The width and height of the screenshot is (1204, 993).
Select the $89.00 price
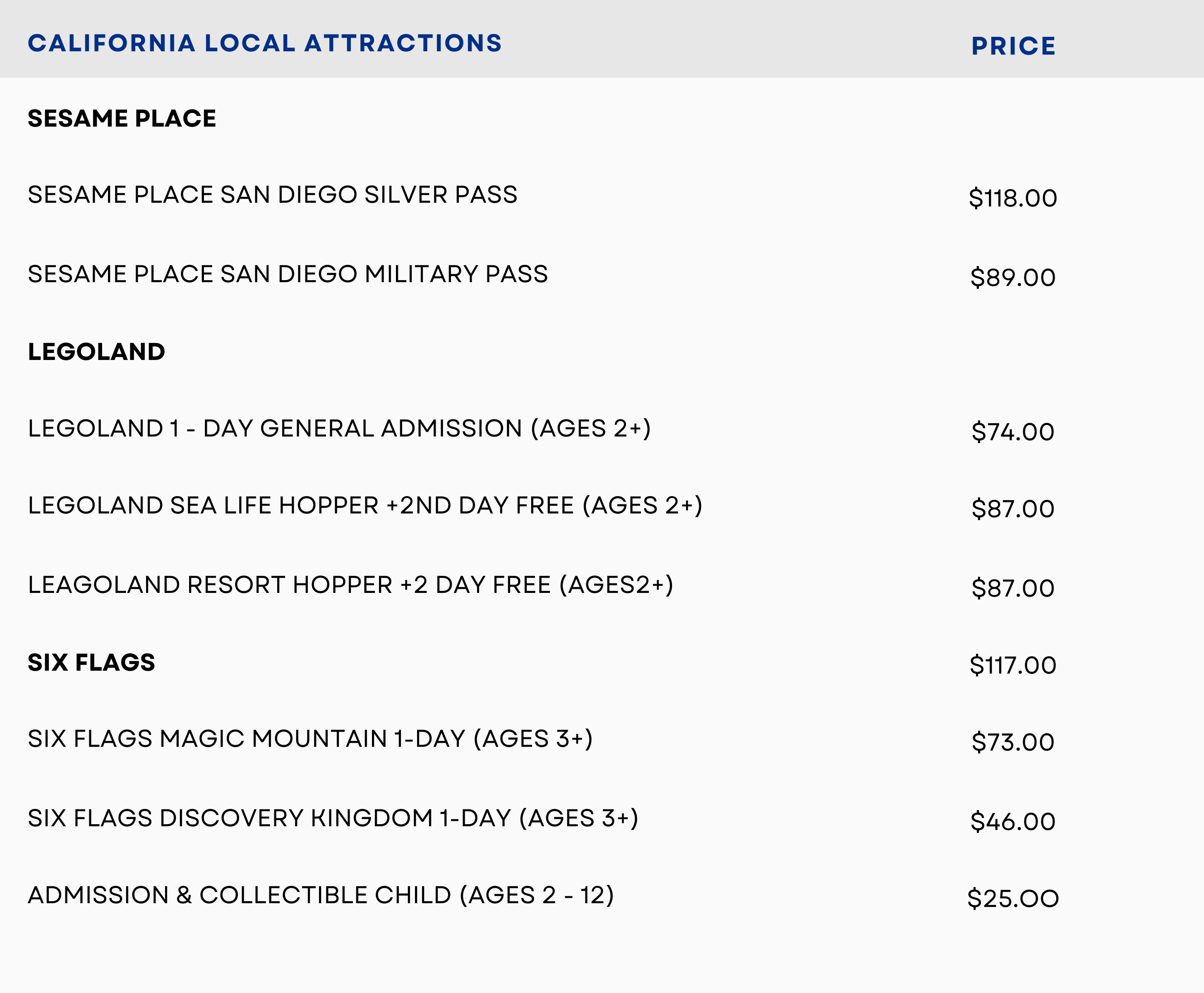tap(1012, 278)
